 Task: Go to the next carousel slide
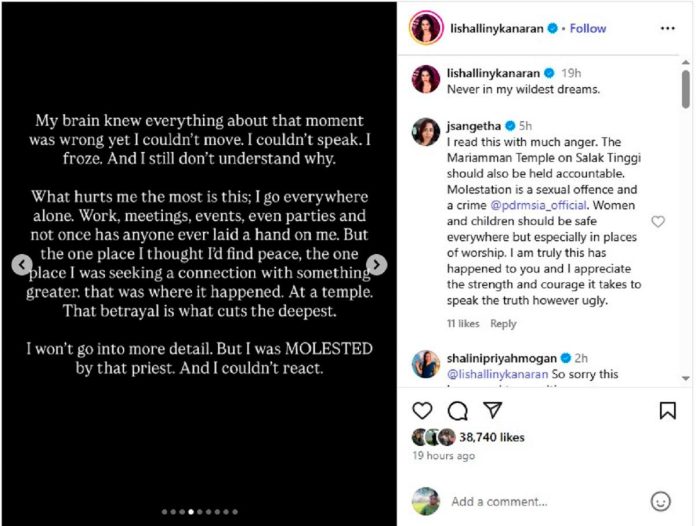pyautogui.click(x=376, y=264)
